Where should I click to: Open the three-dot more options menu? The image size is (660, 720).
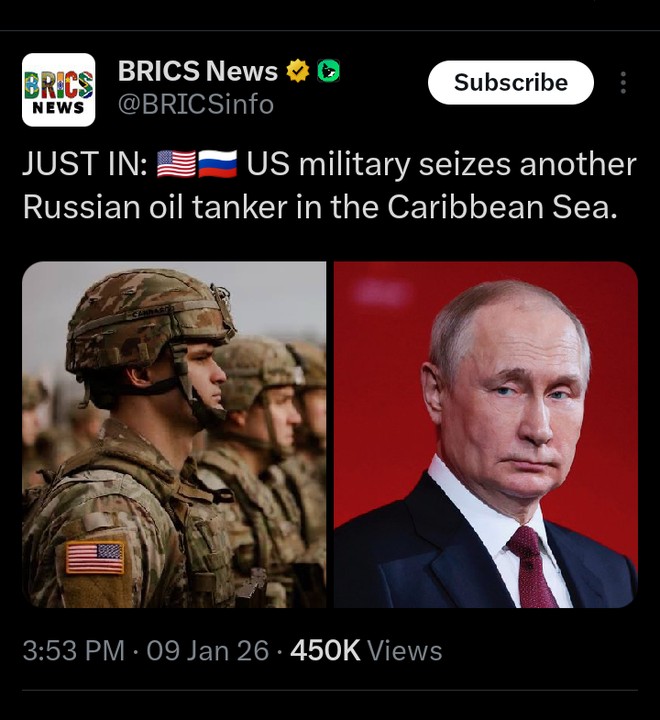(623, 83)
